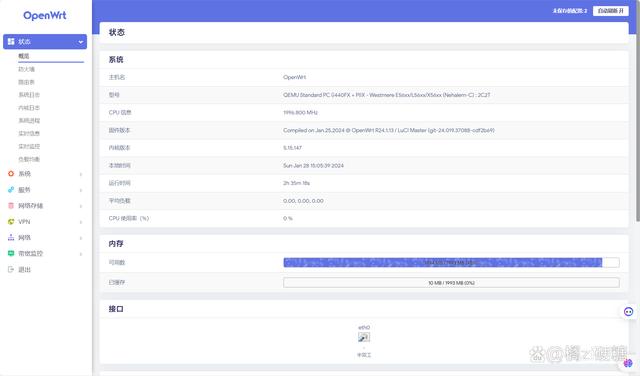
Task: Click the unsaved changes indicator
Action: 570,11
